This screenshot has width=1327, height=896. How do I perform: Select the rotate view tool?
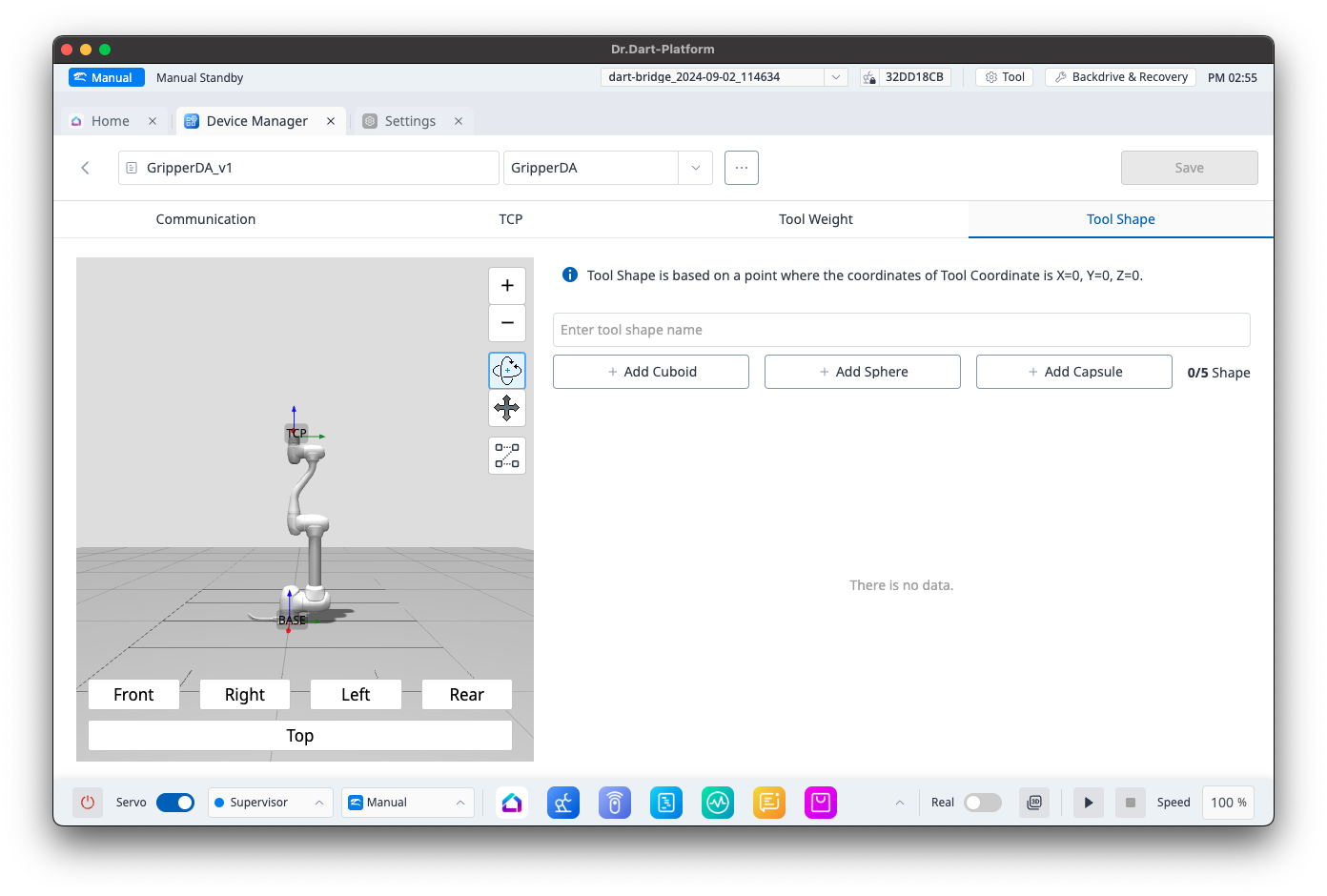pos(507,371)
